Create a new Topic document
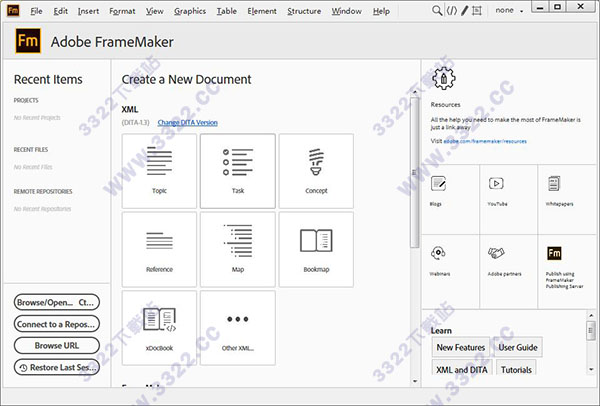The image size is (600, 406). [159, 171]
